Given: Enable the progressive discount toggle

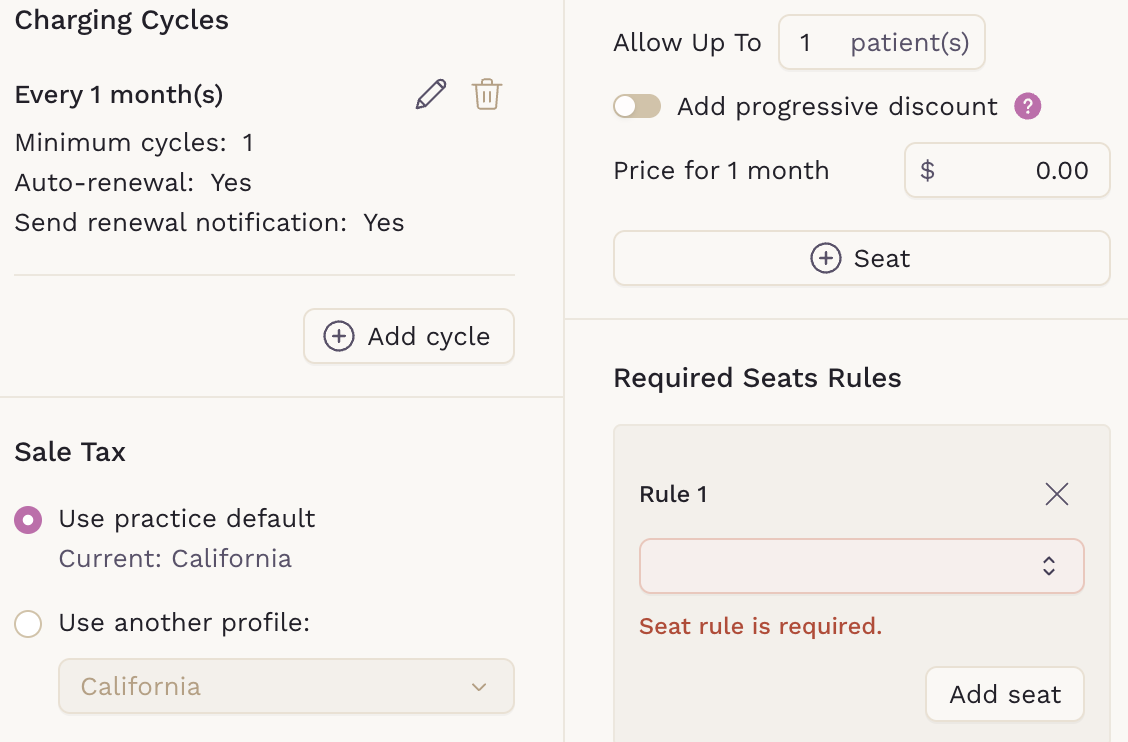Looking at the screenshot, I should pos(637,107).
